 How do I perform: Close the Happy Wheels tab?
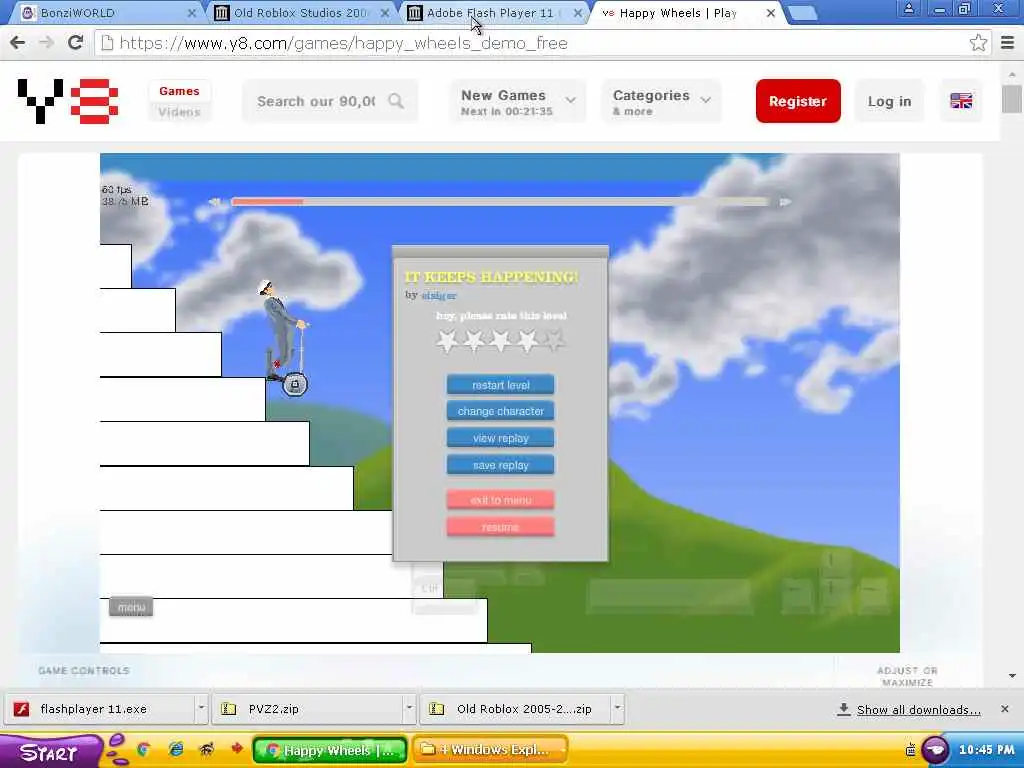(771, 13)
